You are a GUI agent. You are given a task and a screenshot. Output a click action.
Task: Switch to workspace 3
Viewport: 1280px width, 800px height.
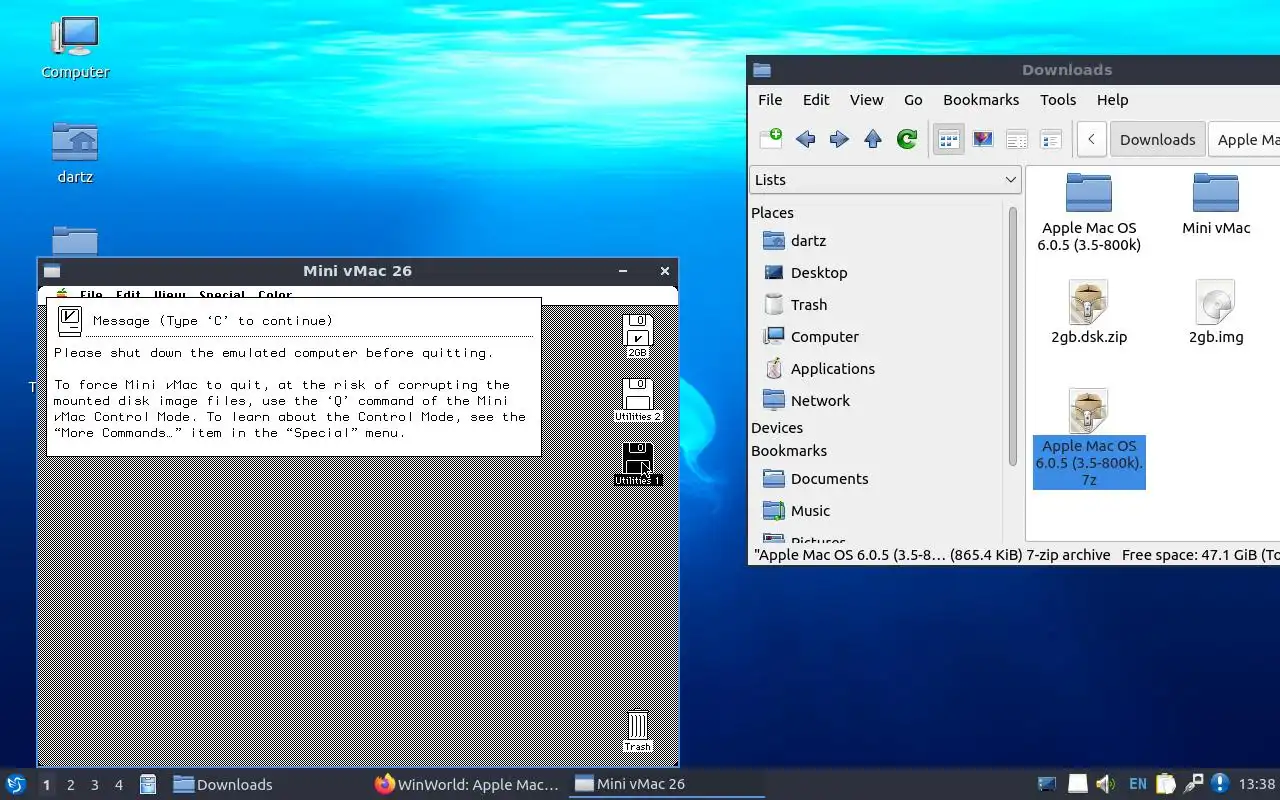94,785
